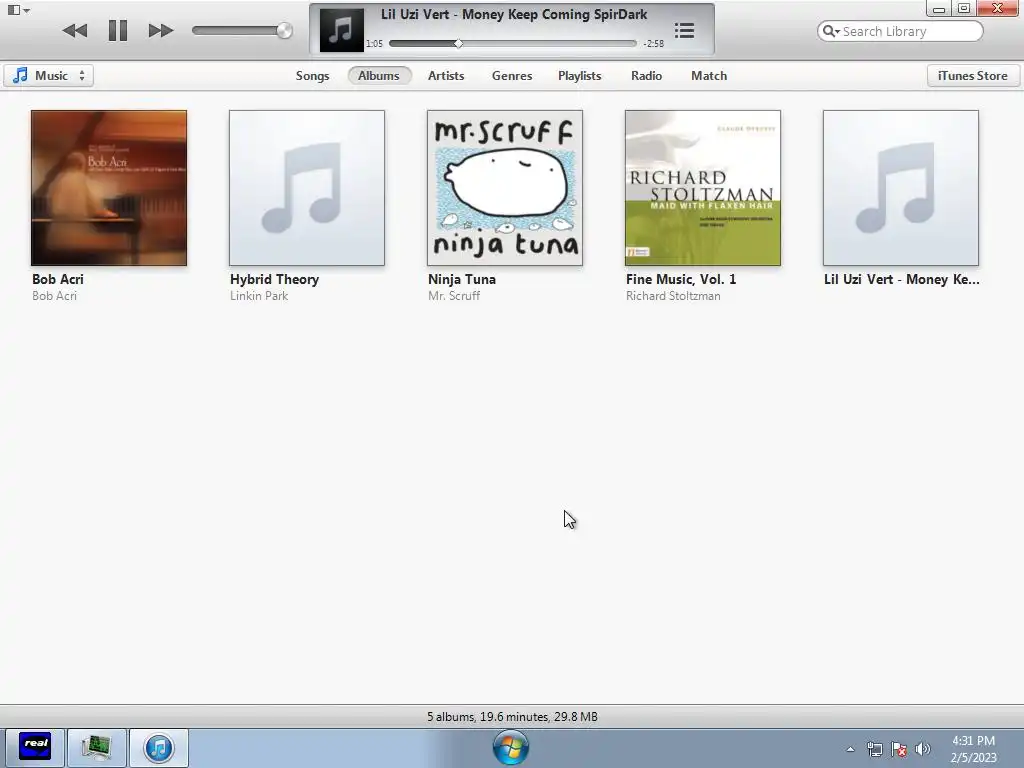Click the playback progress diamond marker
Viewport: 1024px width, 768px height.
pos(458,44)
